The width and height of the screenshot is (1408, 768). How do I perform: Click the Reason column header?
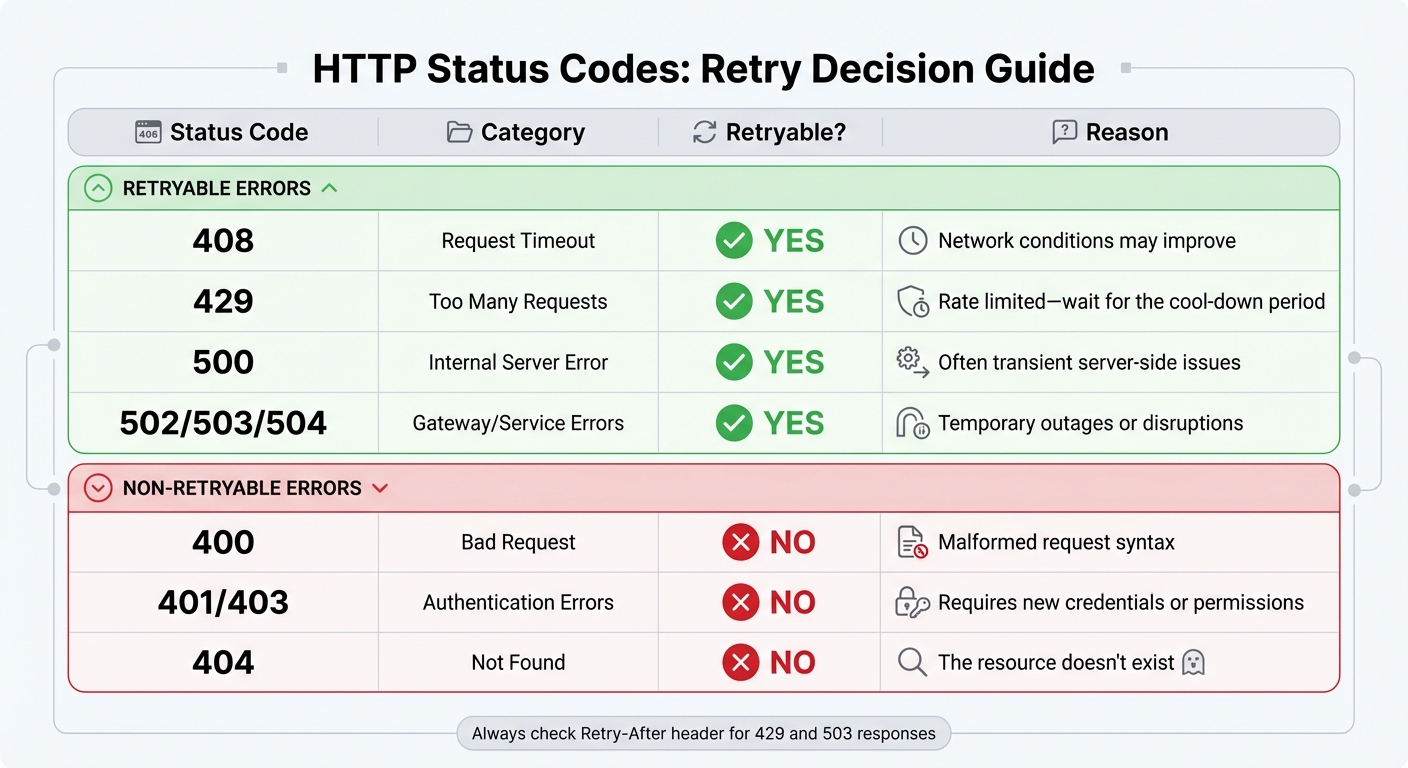[1111, 132]
